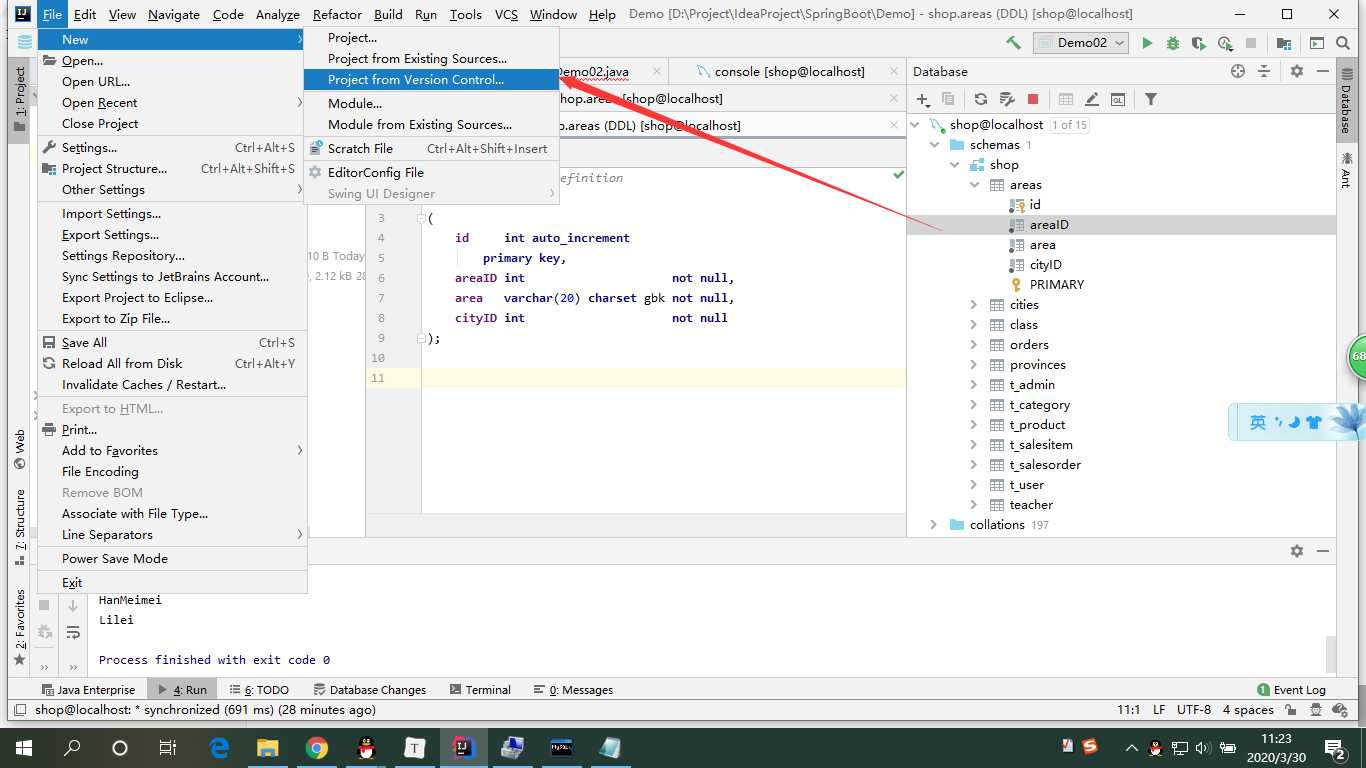
Task: Click the red Disconnect square in Database panel
Action: 1033,99
